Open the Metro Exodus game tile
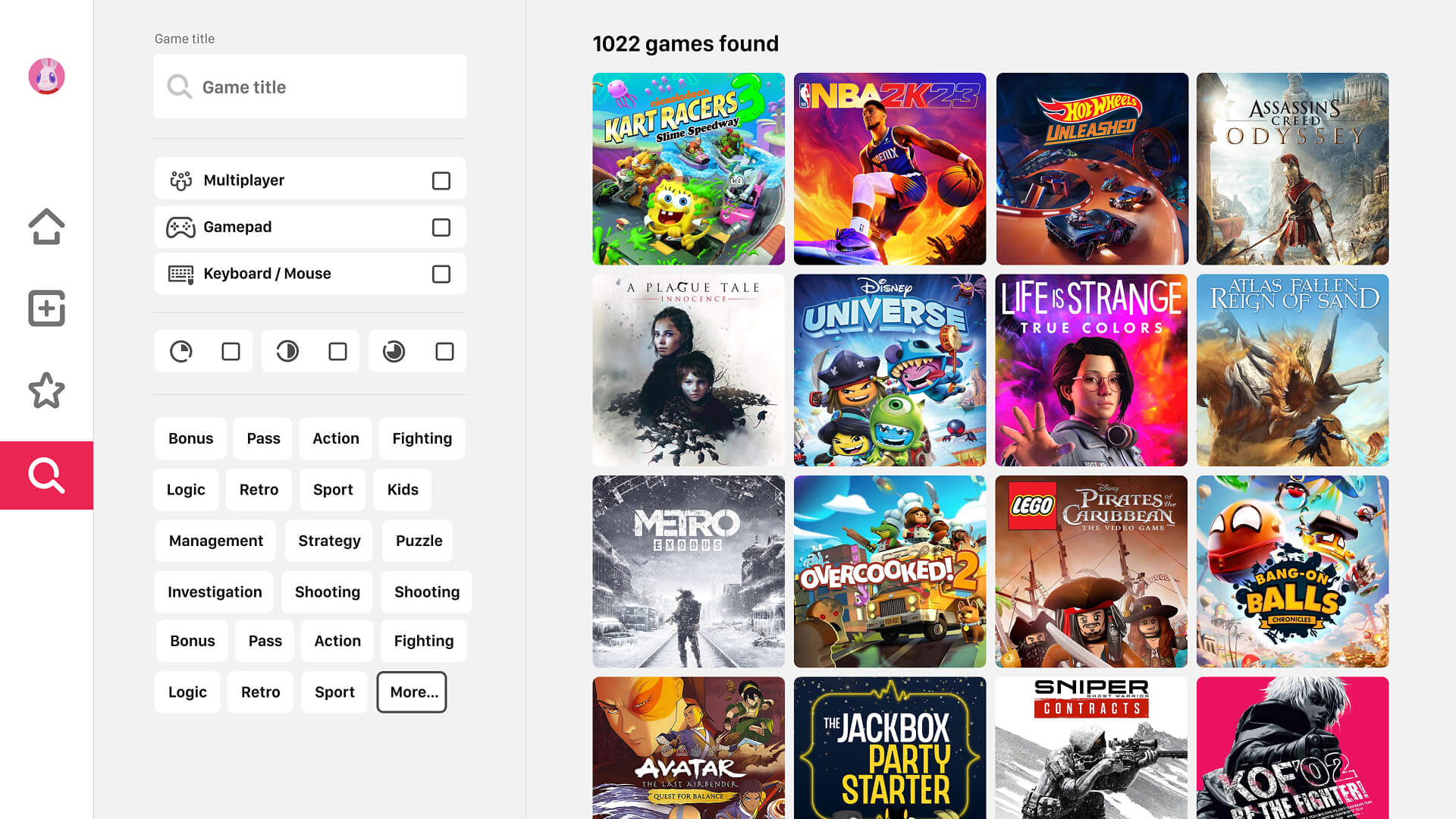The width and height of the screenshot is (1456, 819). tap(689, 572)
